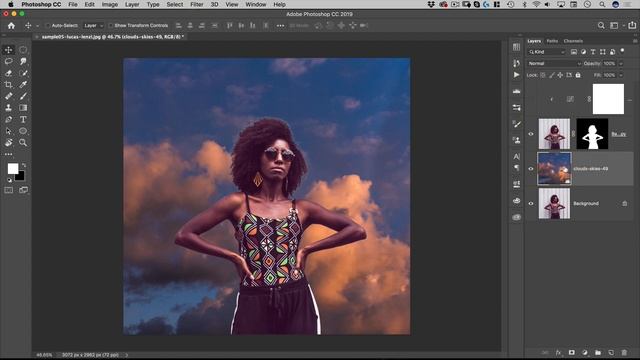
Task: Expand status bar info arrow
Action: click(x=127, y=355)
